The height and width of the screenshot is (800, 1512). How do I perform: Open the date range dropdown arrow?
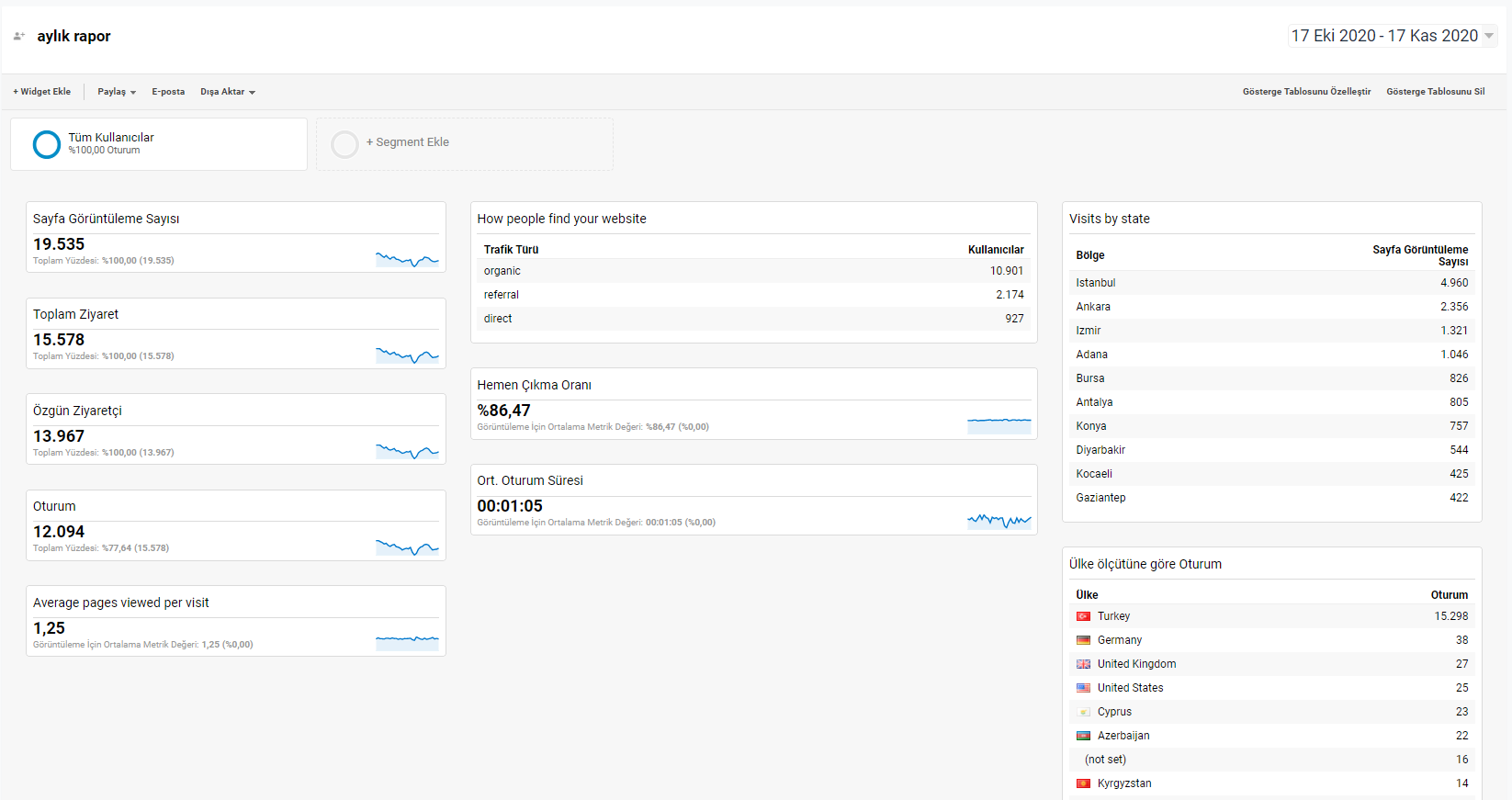(1489, 36)
